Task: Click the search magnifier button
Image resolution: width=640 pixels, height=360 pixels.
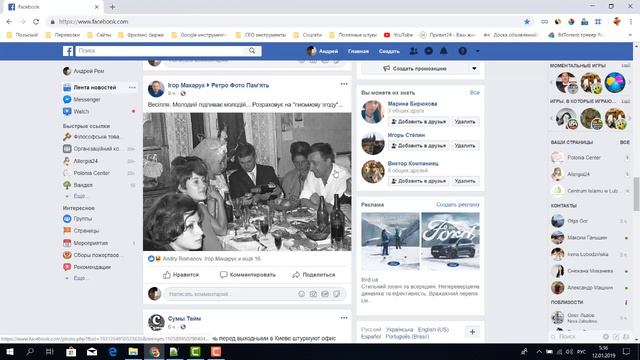Action: [x=252, y=51]
